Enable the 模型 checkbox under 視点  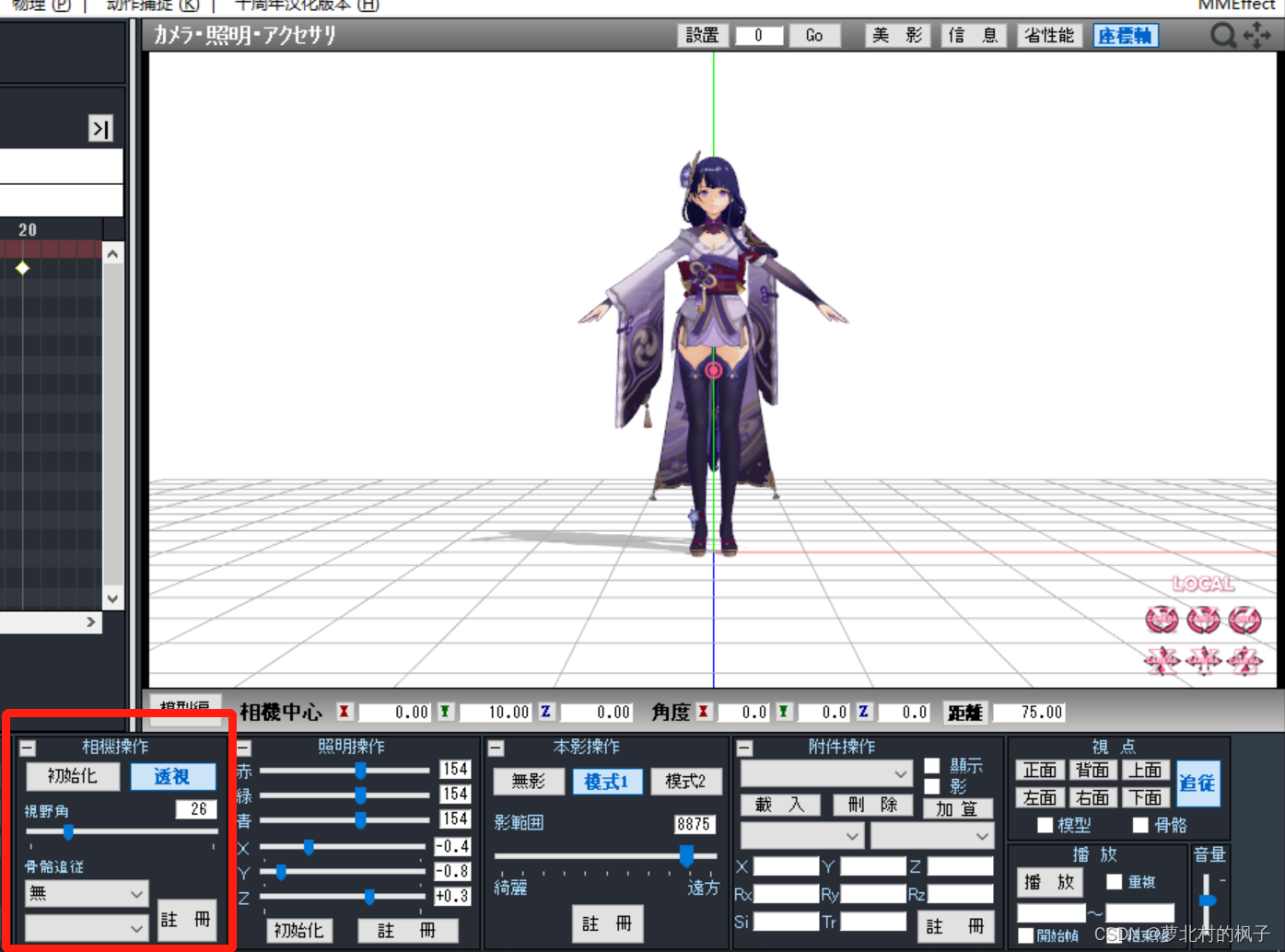click(x=1045, y=825)
